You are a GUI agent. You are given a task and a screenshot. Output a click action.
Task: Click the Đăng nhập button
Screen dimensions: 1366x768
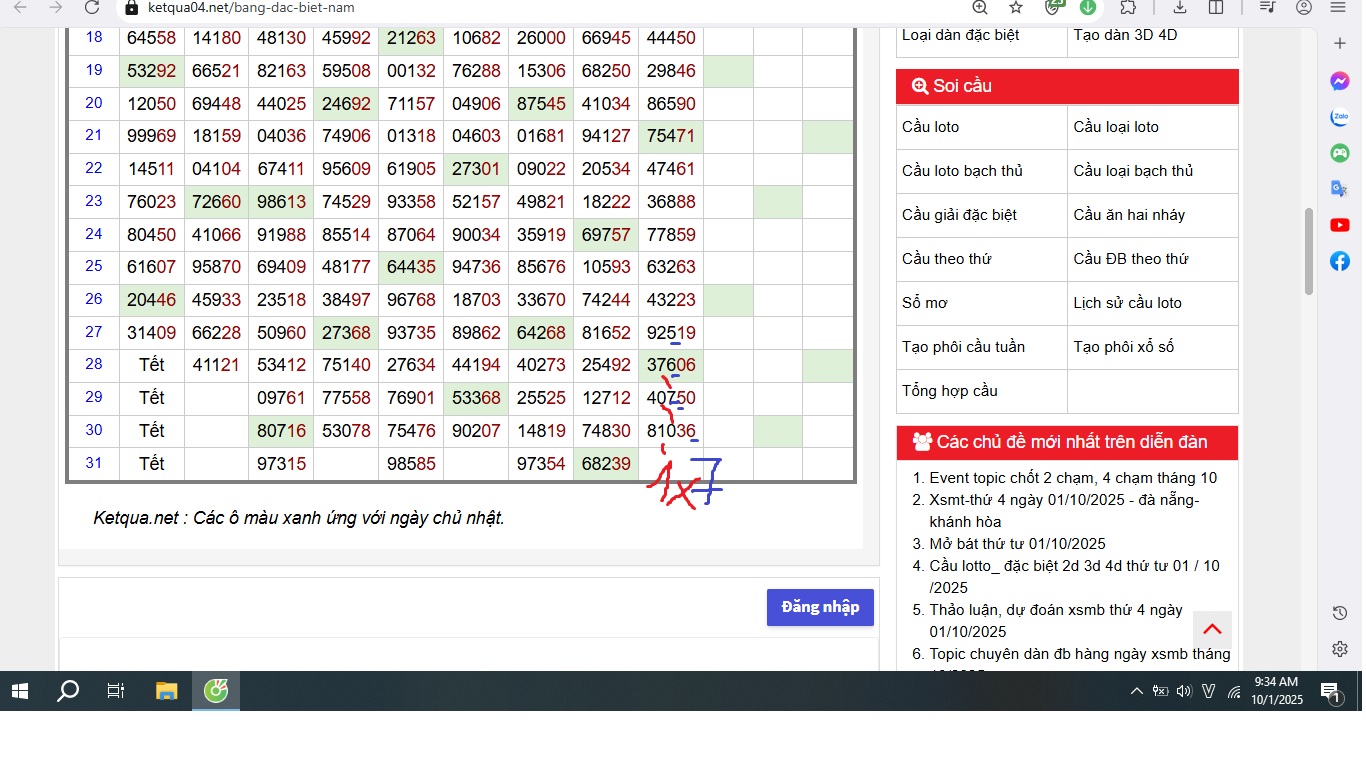(820, 607)
